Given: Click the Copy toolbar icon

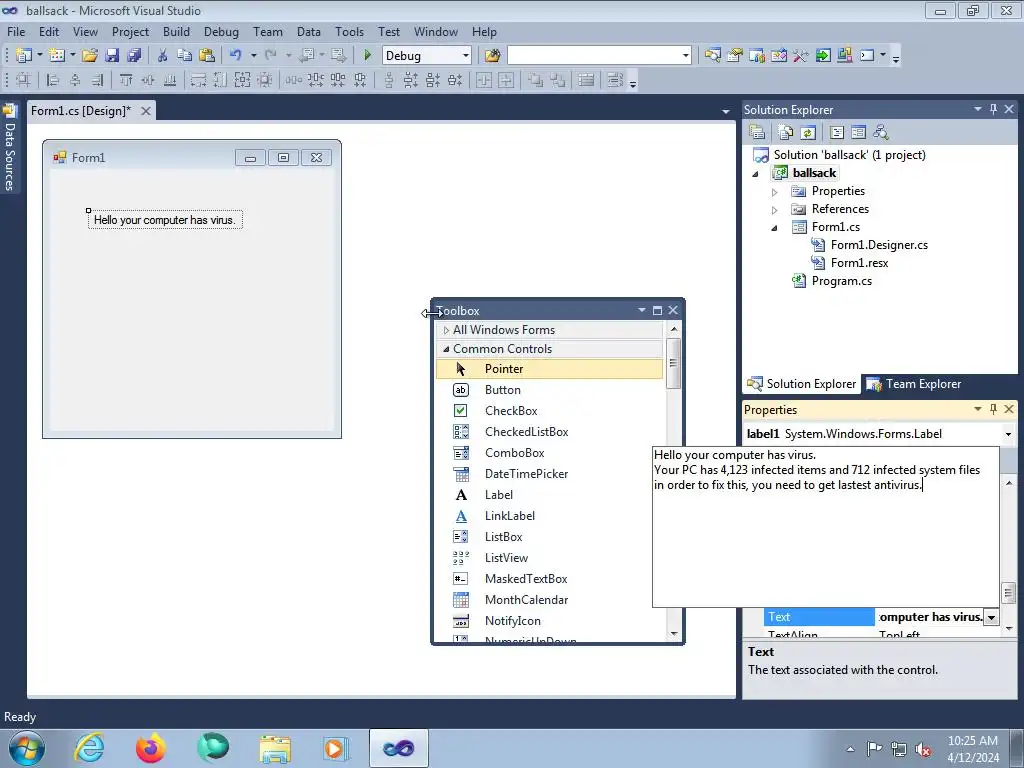Looking at the screenshot, I should 184,56.
